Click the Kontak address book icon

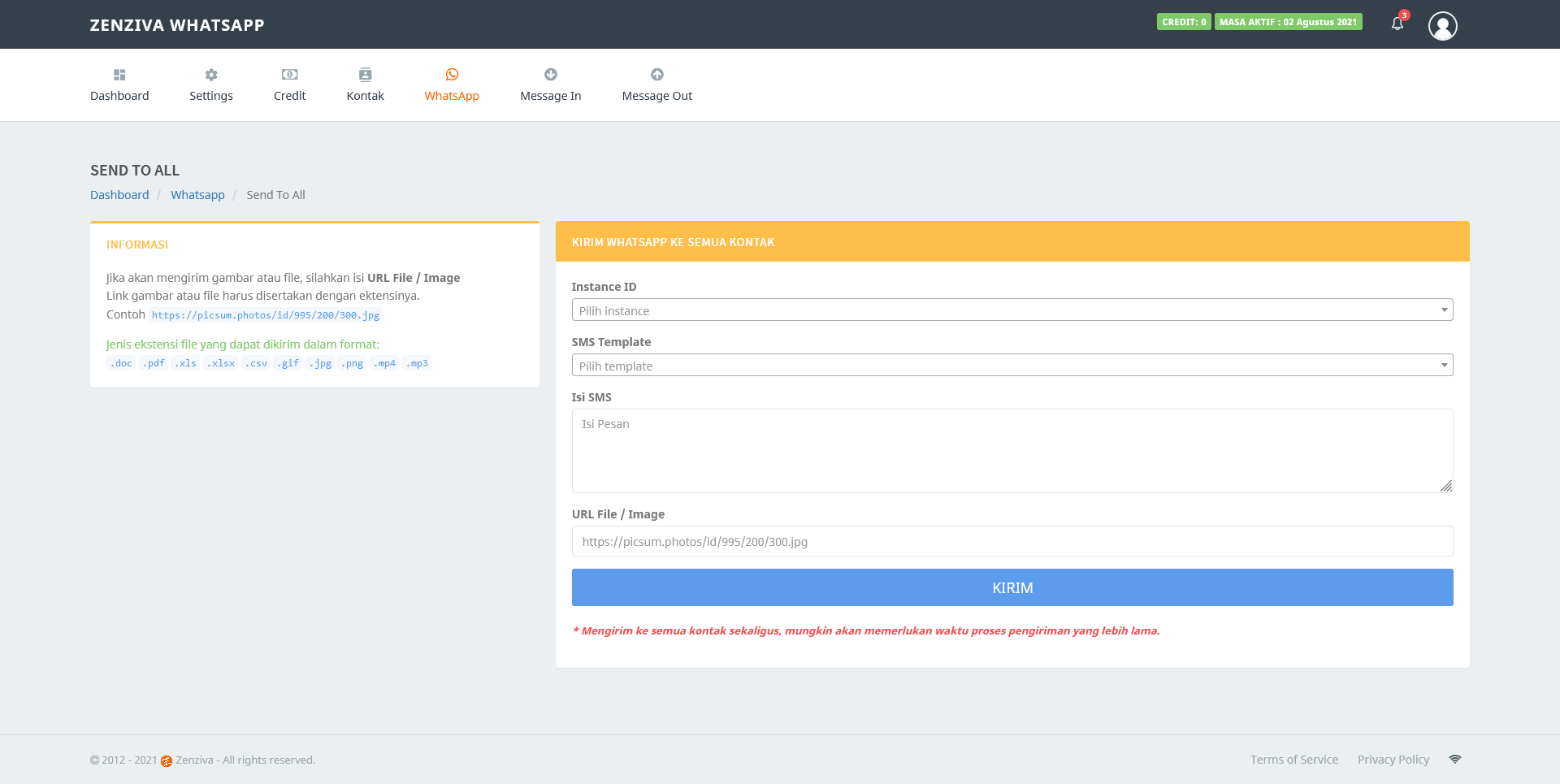365,75
